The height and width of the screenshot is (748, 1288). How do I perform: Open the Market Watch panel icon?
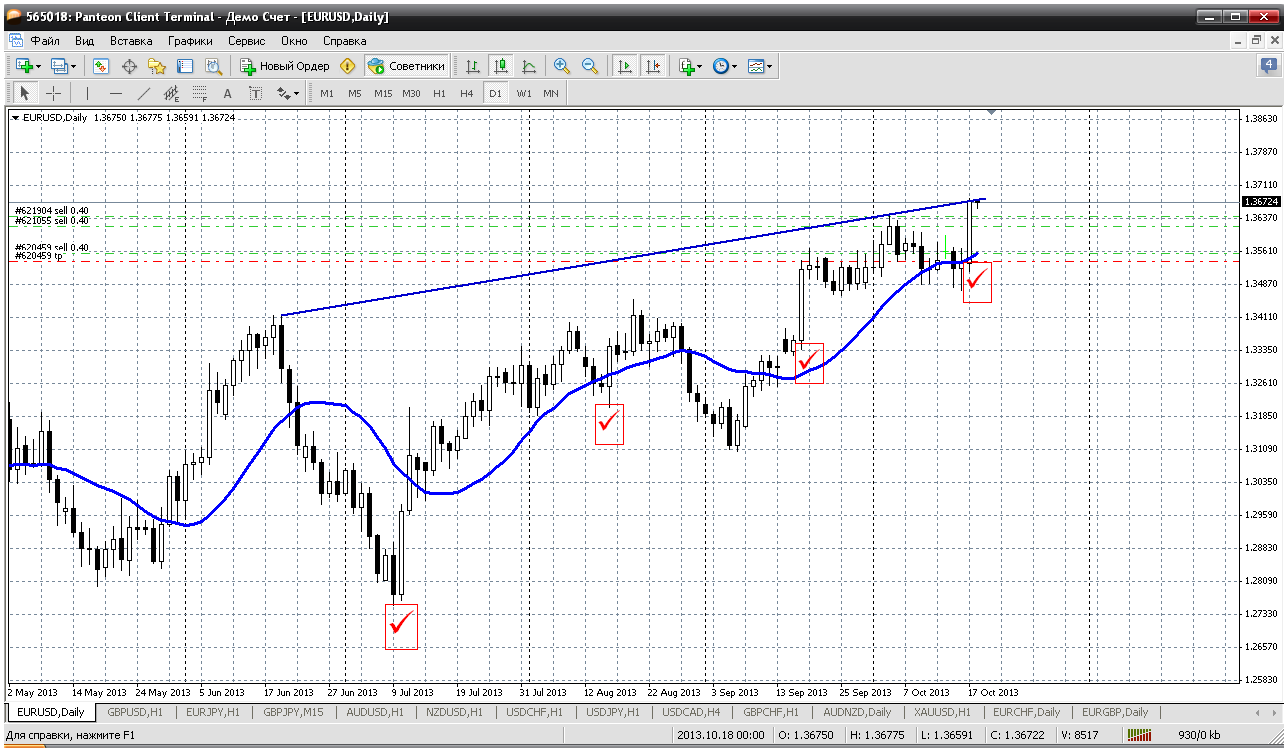[x=101, y=66]
